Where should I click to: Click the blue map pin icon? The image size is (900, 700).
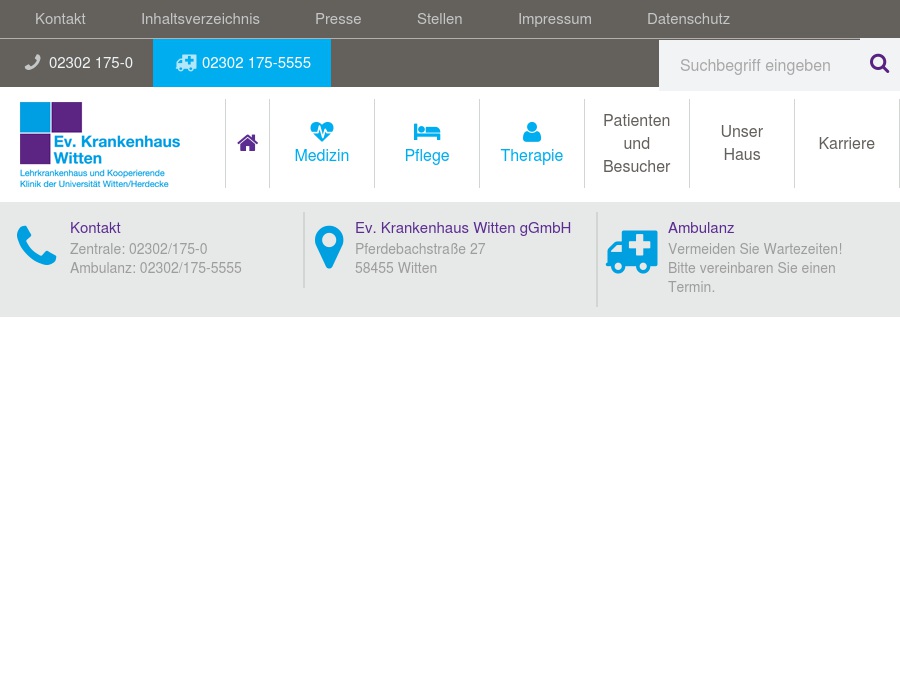pyautogui.click(x=329, y=247)
